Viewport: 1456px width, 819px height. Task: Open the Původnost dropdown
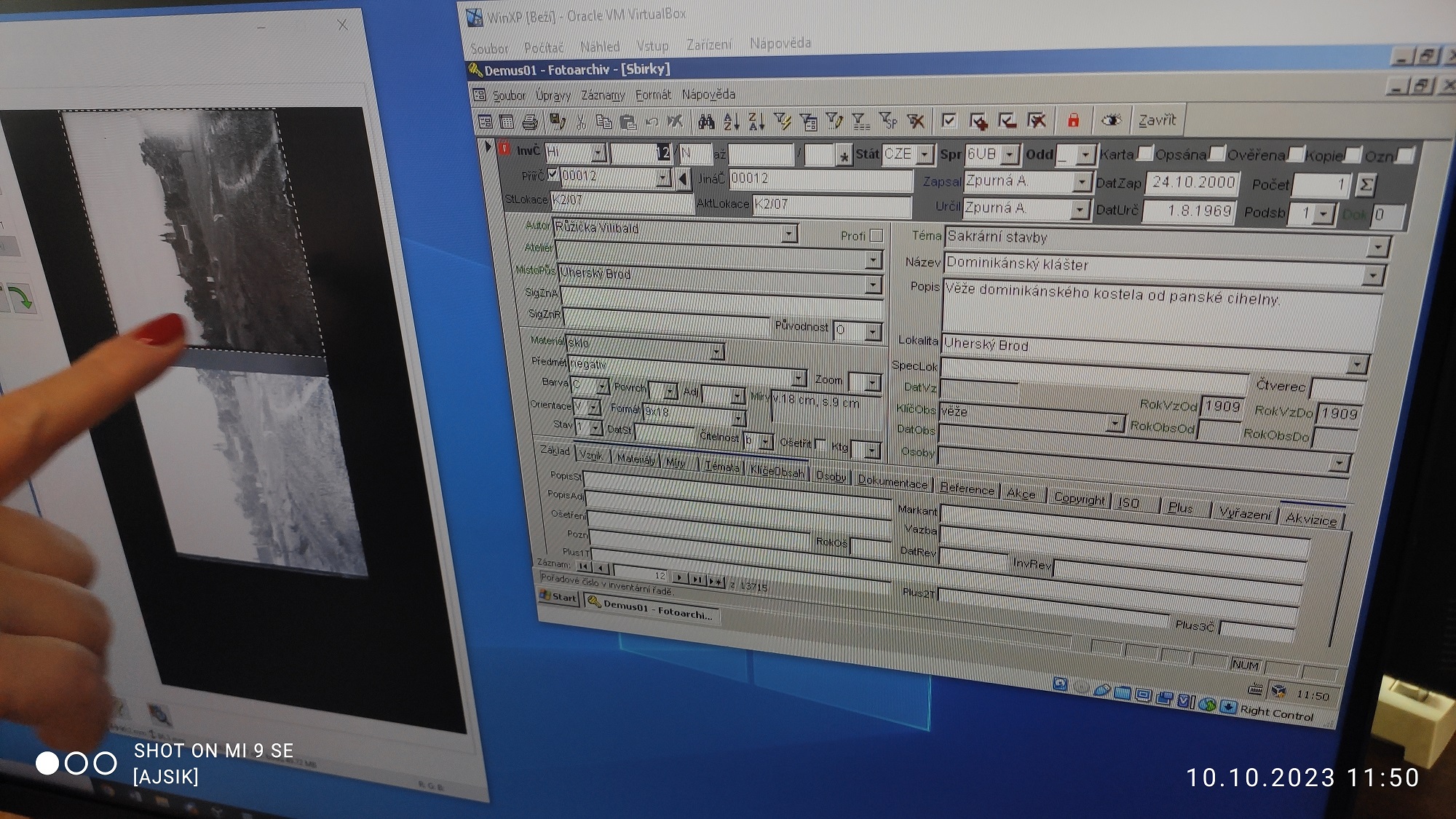873,332
